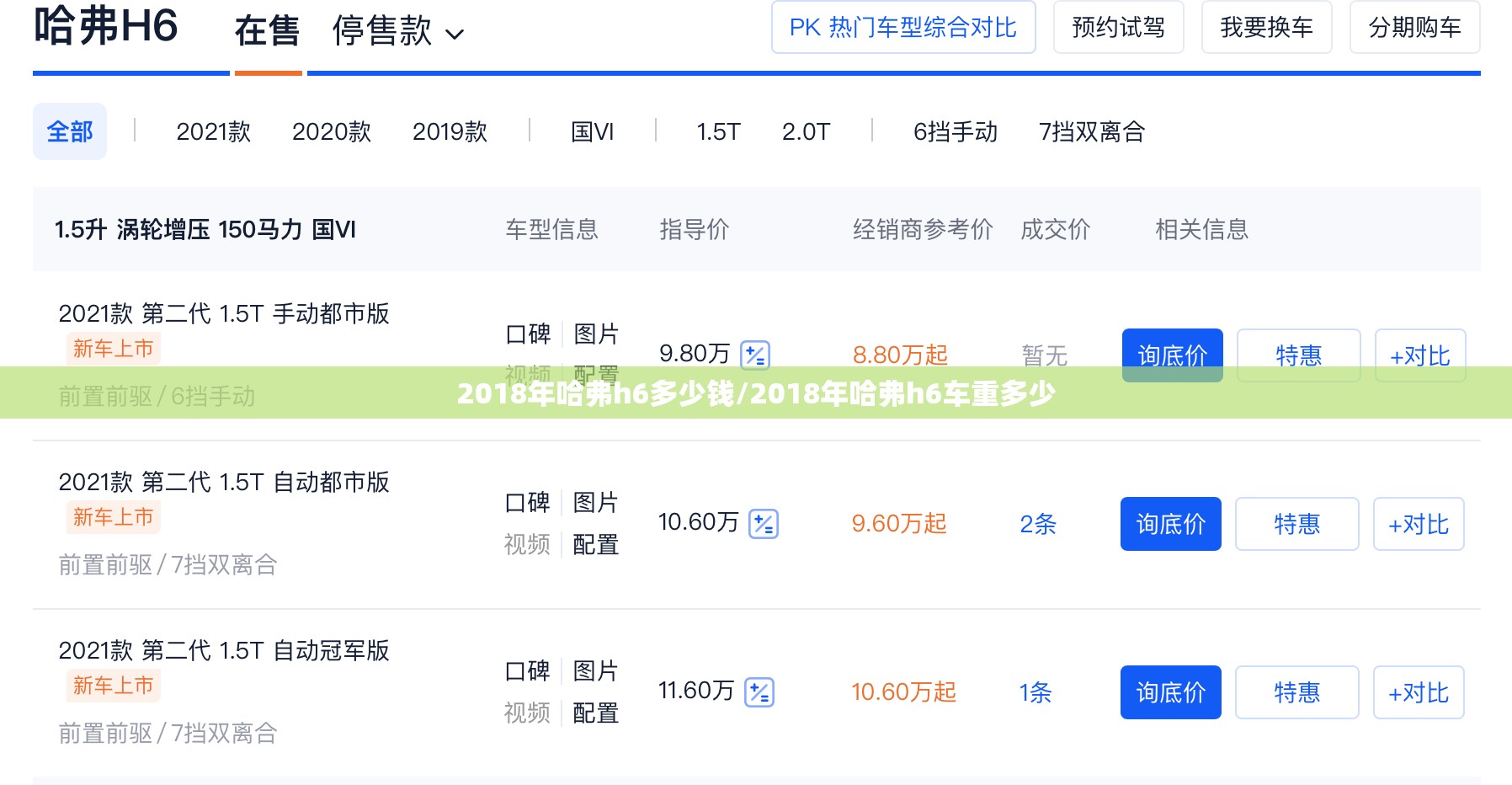Open 图片 link for 手动都市版
Image resolution: width=1512 pixels, height=785 pixels.
(x=596, y=334)
